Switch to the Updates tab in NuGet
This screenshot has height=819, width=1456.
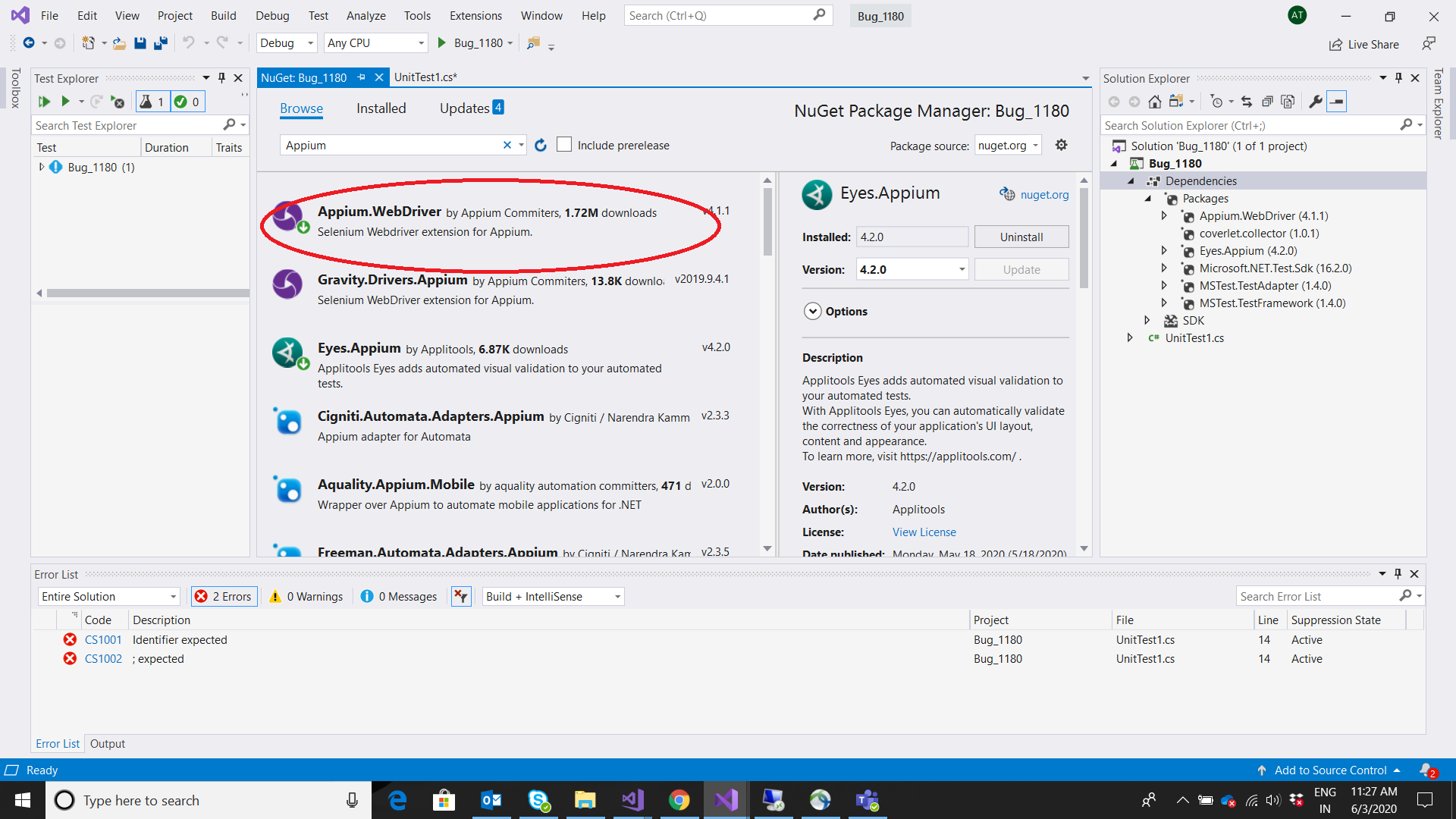(x=464, y=108)
